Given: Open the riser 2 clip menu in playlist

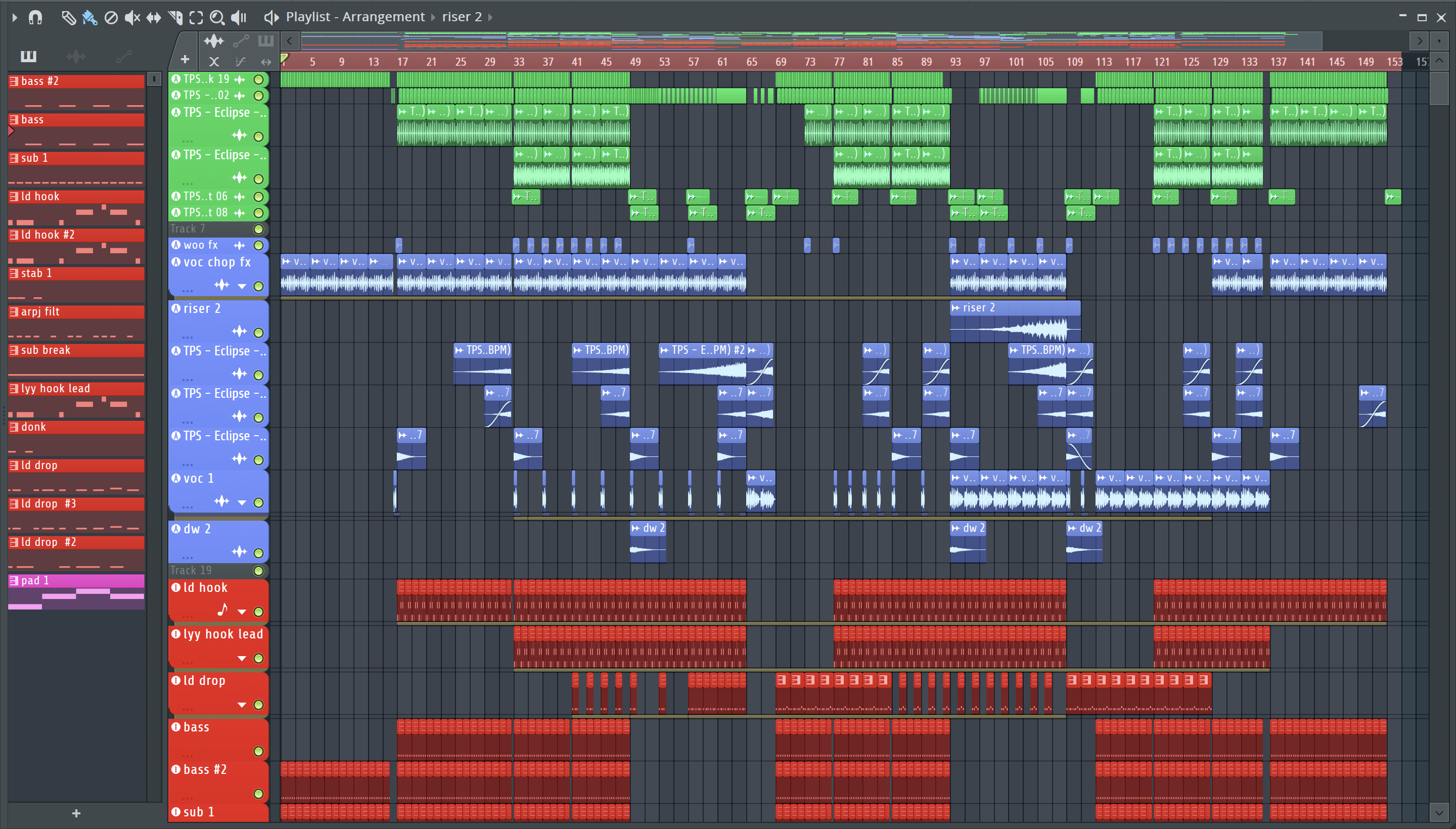Looking at the screenshot, I should tap(956, 308).
